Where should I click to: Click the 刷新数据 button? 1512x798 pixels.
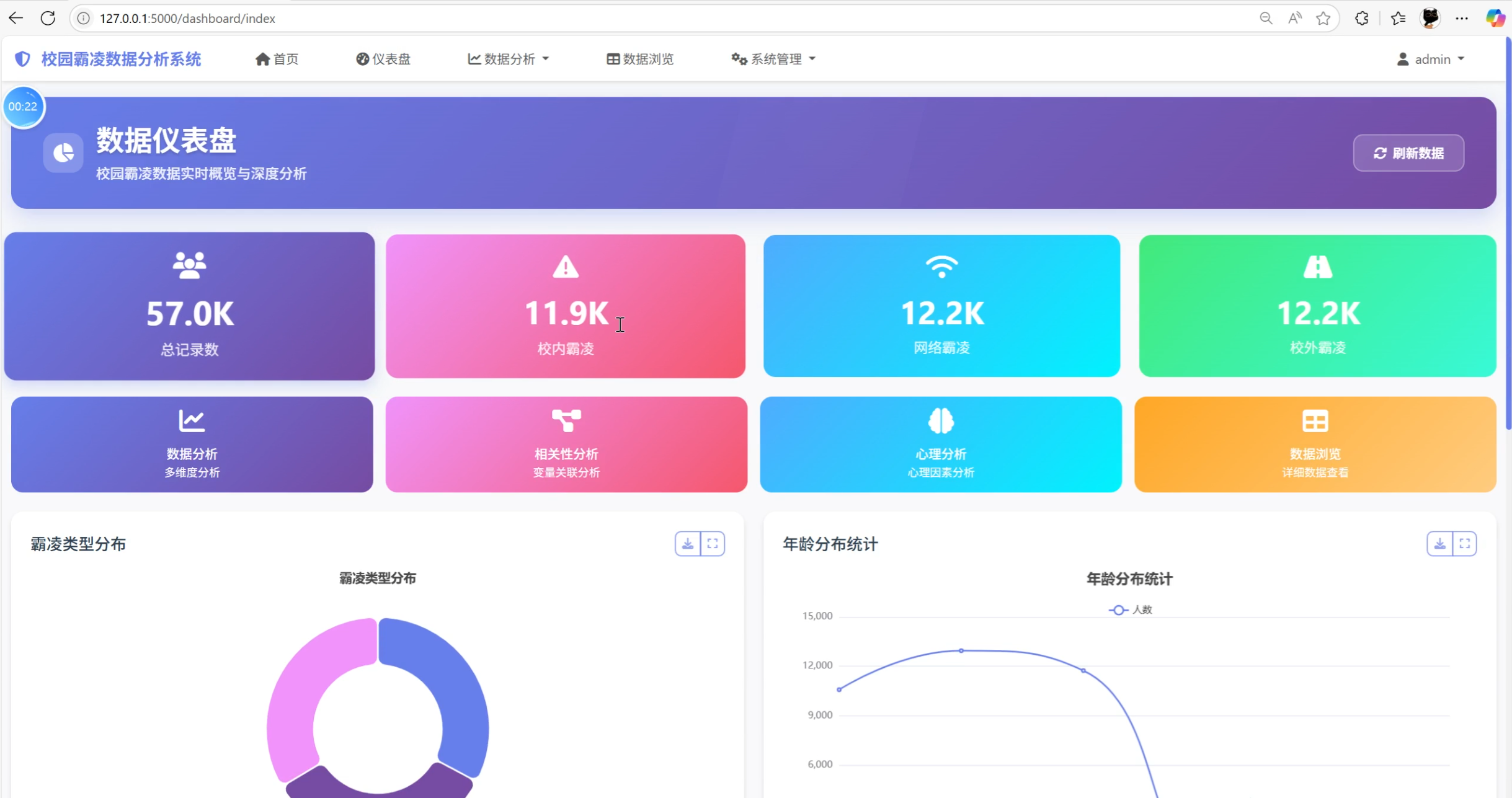point(1408,153)
